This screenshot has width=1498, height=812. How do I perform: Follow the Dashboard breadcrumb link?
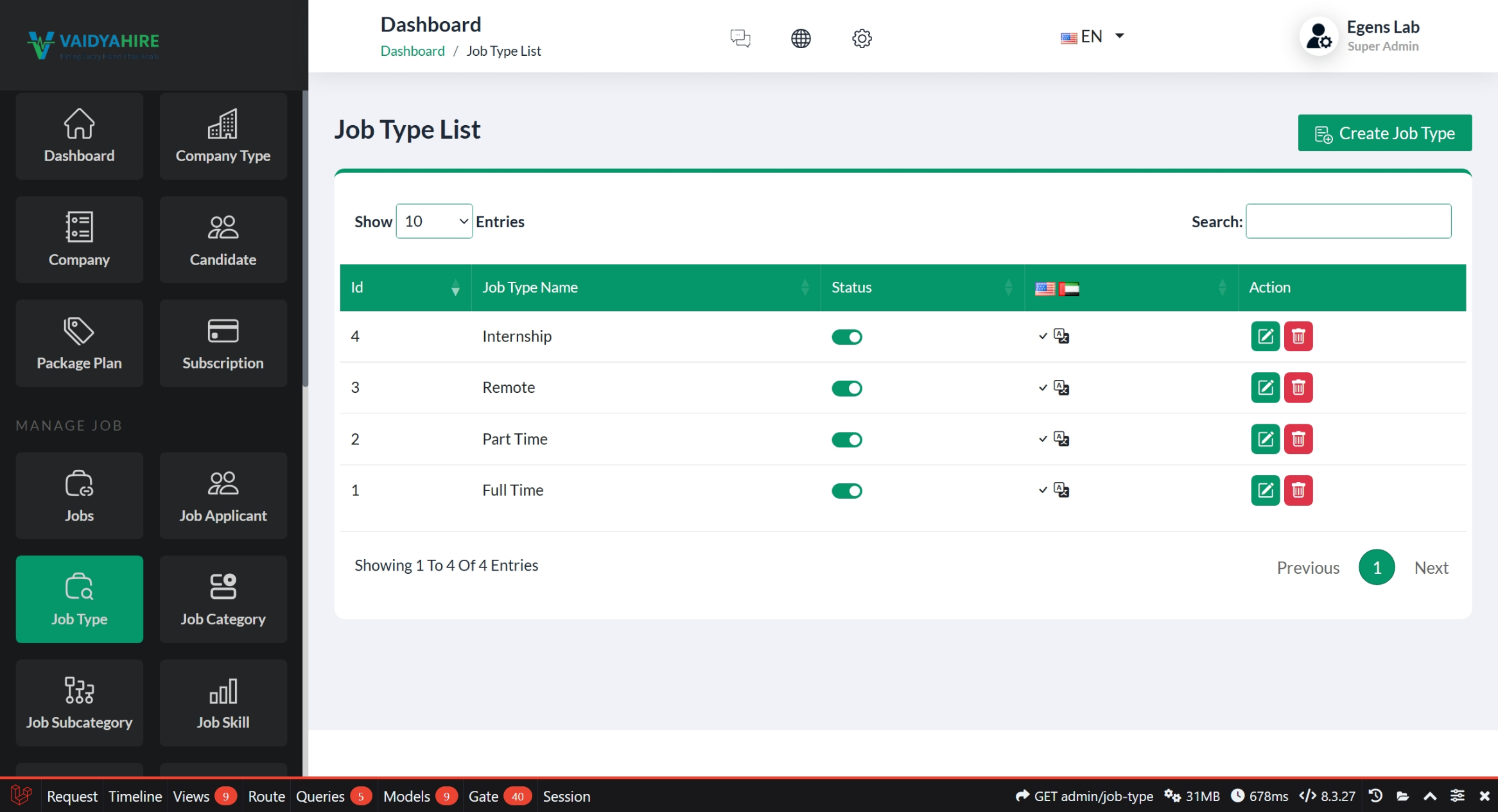pos(412,51)
